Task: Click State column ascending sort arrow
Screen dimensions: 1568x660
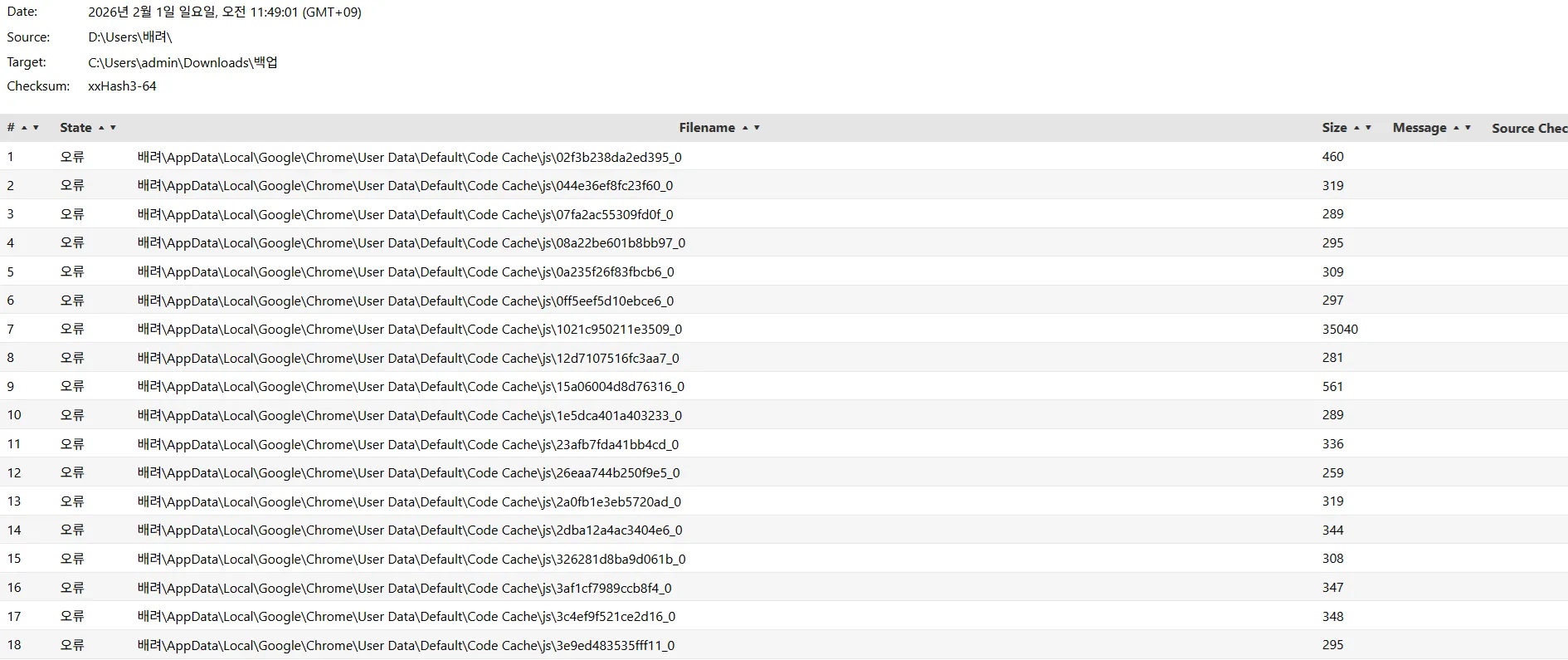Action: (101, 128)
